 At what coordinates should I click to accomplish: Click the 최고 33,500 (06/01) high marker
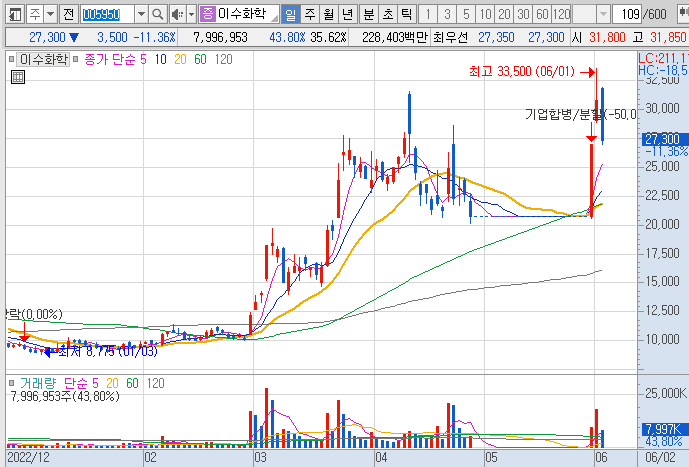(522, 71)
